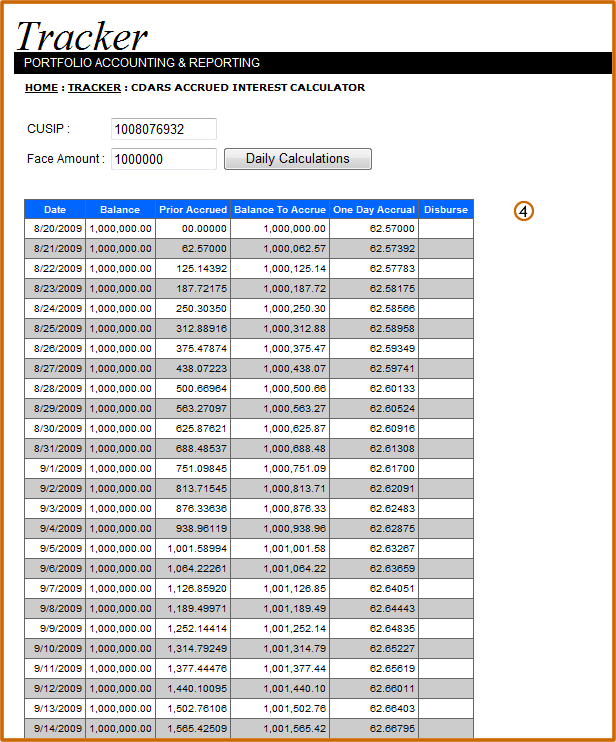Click prior accrued value 1,001.58994
This screenshot has height=742, width=616.
coord(193,548)
